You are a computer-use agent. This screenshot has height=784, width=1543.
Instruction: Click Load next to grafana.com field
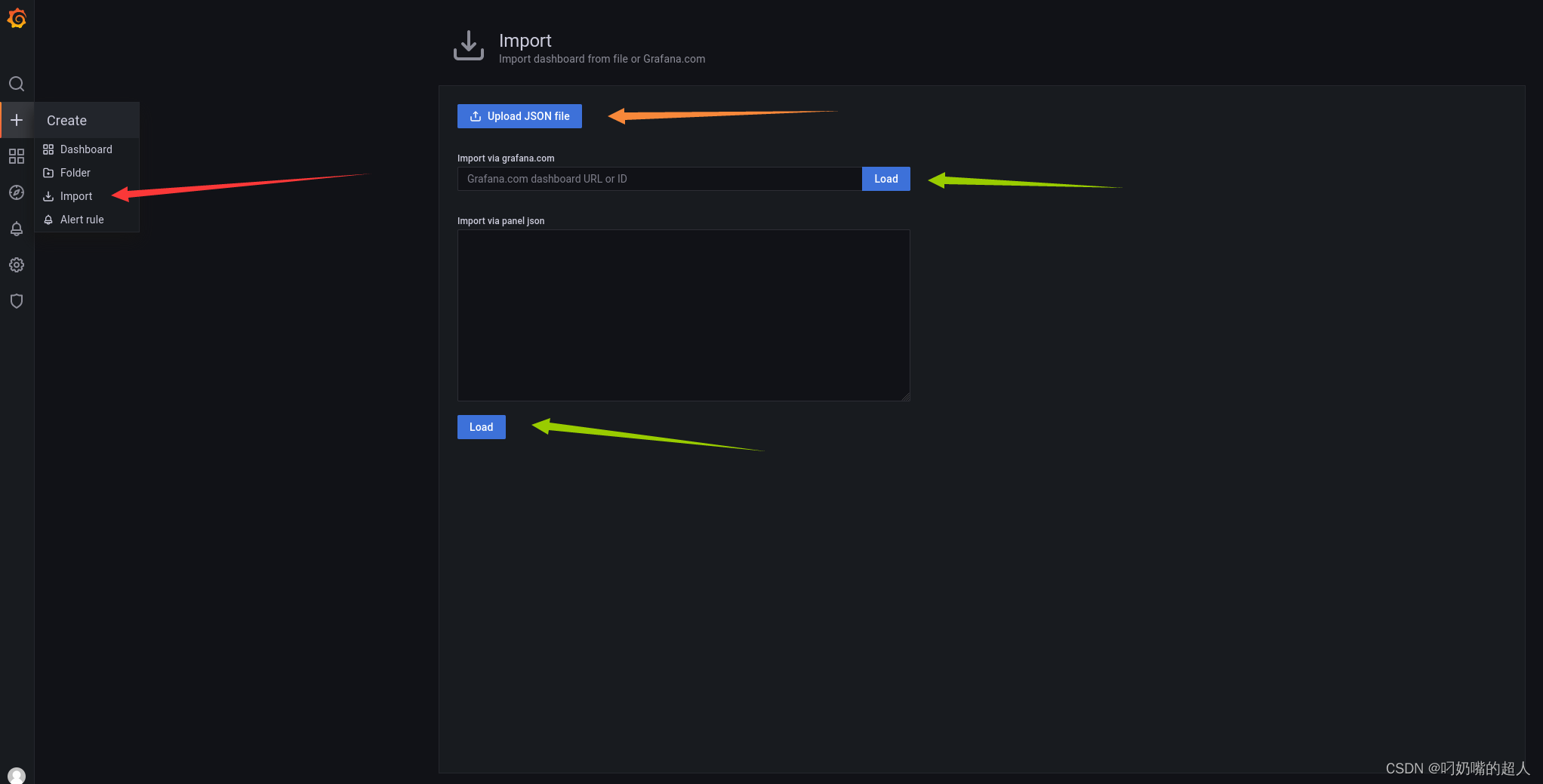tap(886, 179)
